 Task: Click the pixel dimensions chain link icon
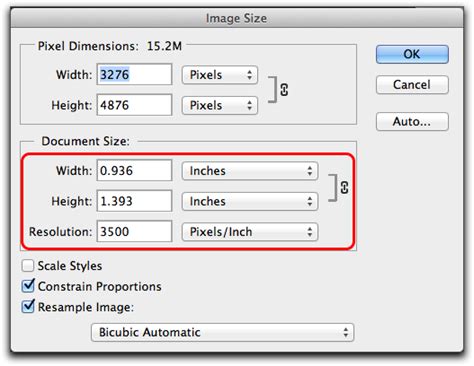click(x=284, y=90)
